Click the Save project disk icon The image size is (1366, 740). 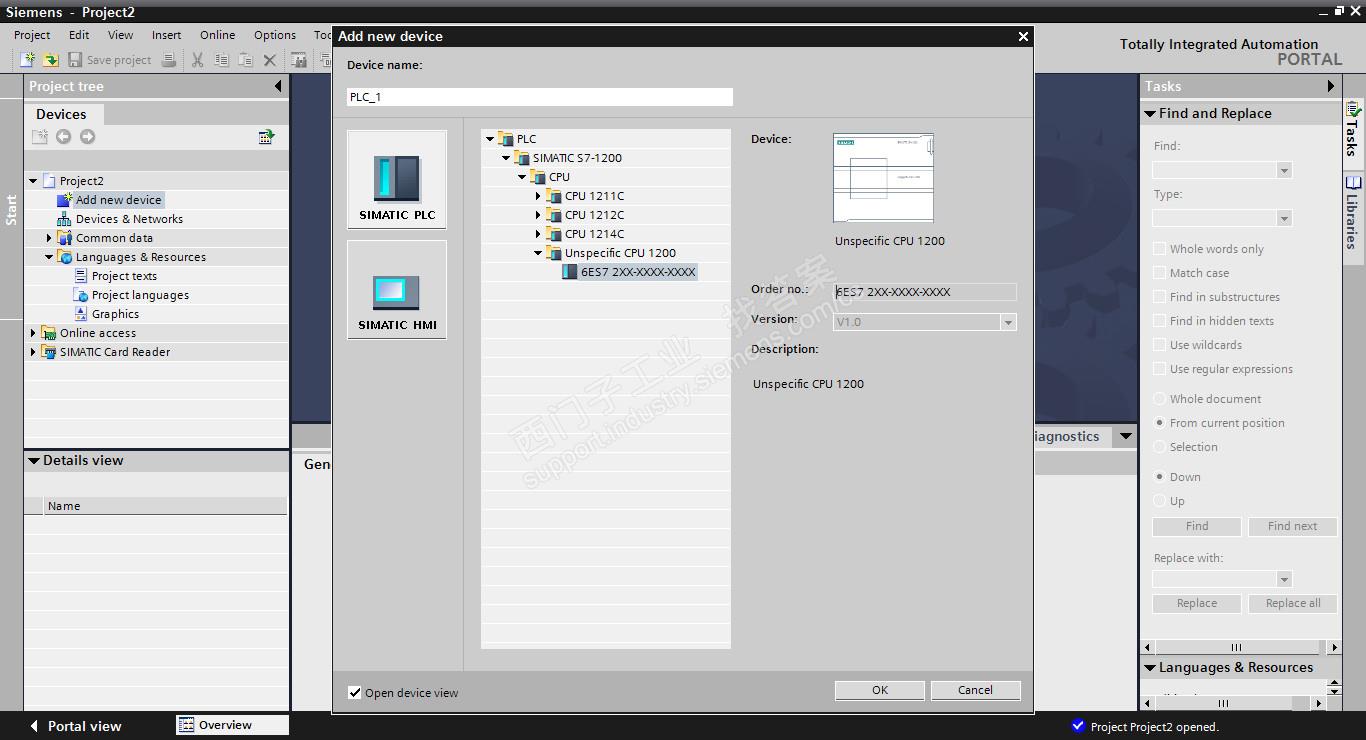coord(74,60)
